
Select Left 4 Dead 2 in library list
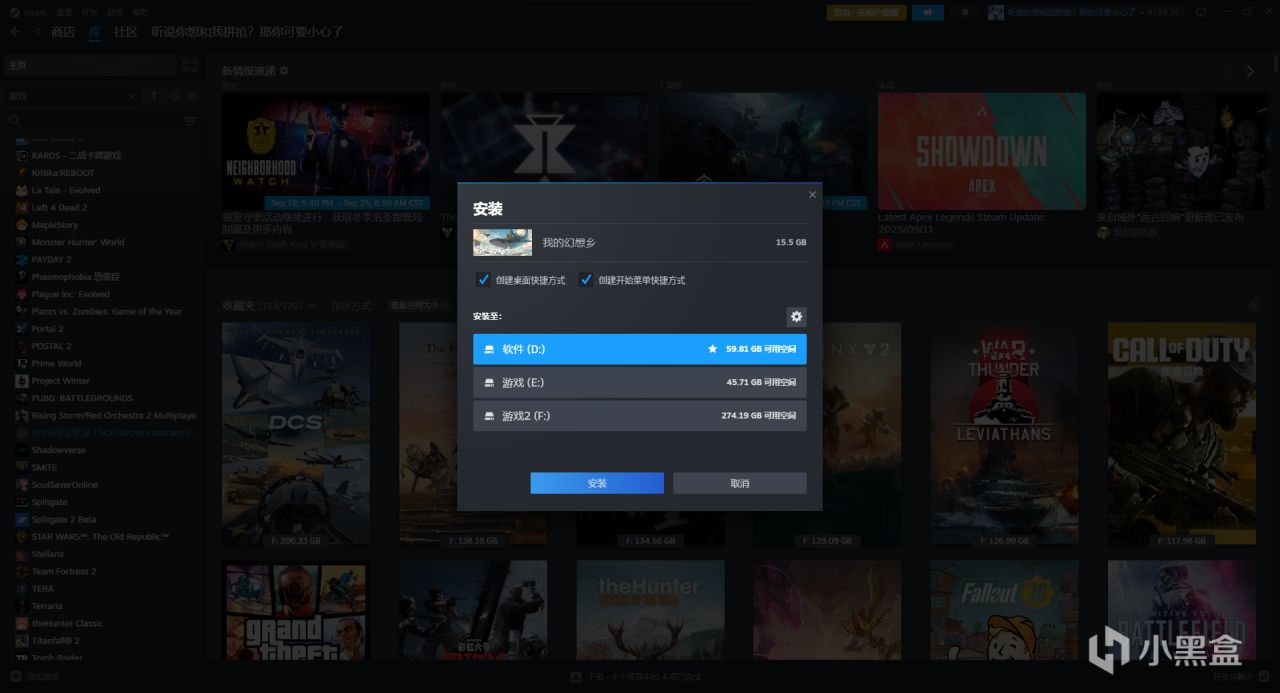[59, 207]
